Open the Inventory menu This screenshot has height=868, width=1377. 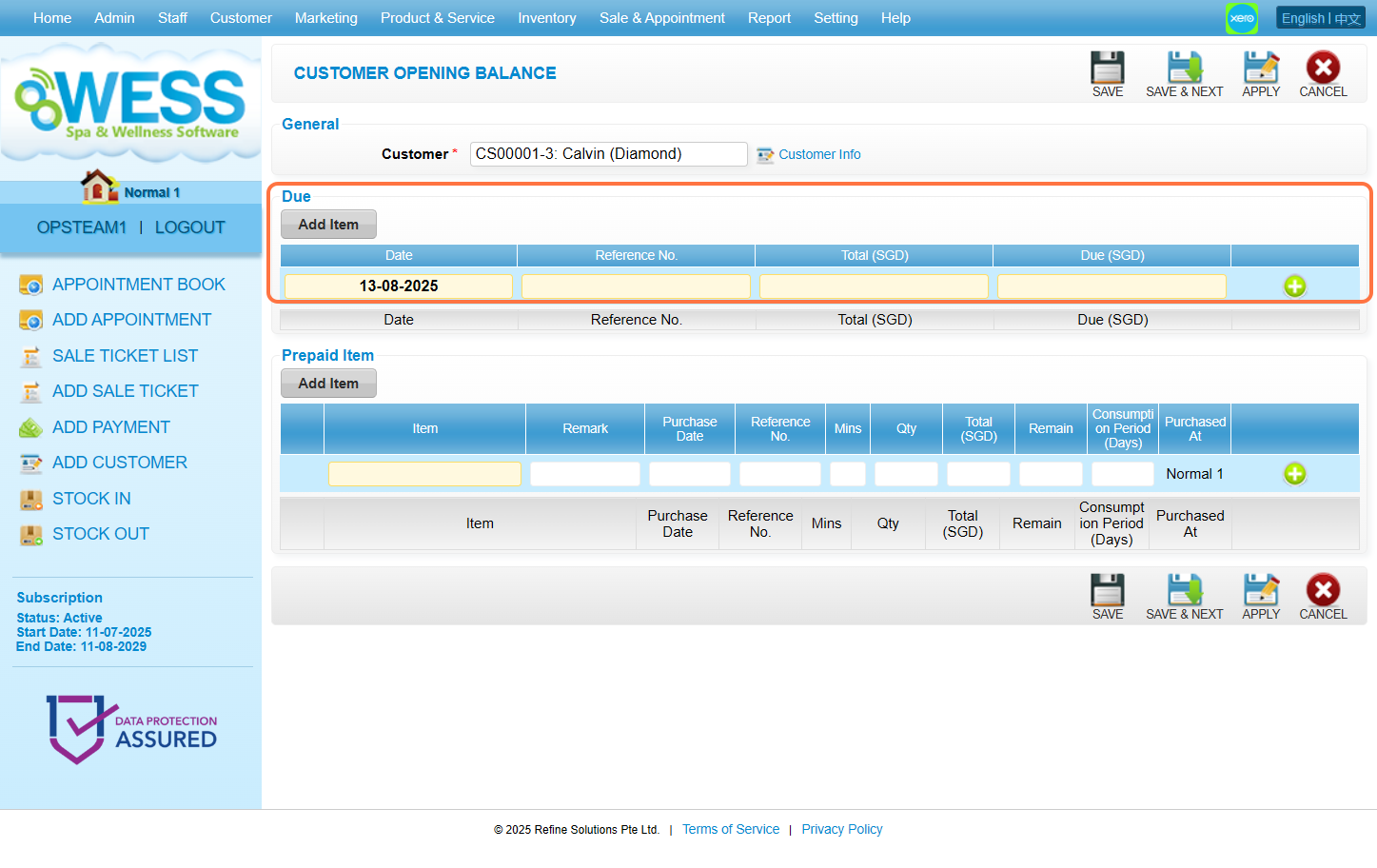[546, 18]
